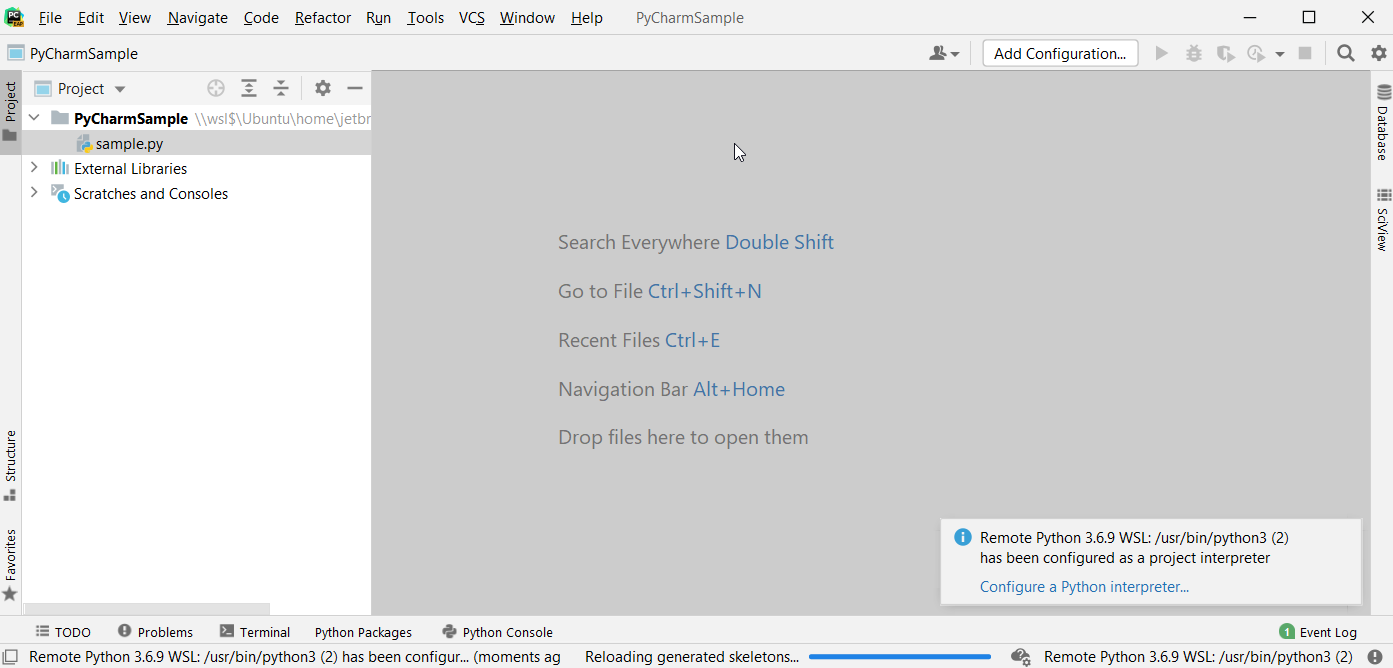This screenshot has height=668, width=1393.
Task: Open IDE settings gear in top toolbar
Action: pos(1379,54)
